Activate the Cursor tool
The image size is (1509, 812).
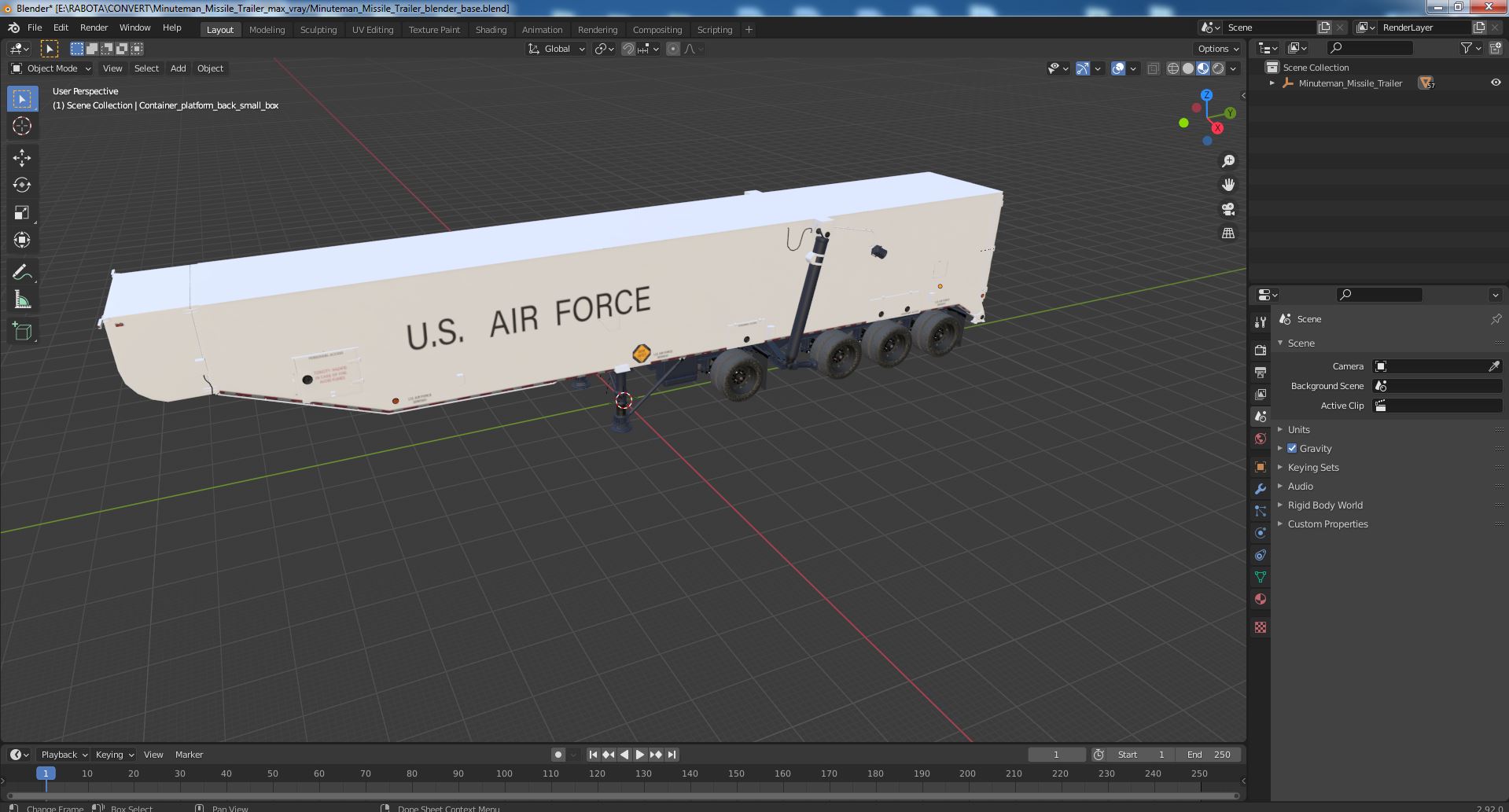point(22,126)
